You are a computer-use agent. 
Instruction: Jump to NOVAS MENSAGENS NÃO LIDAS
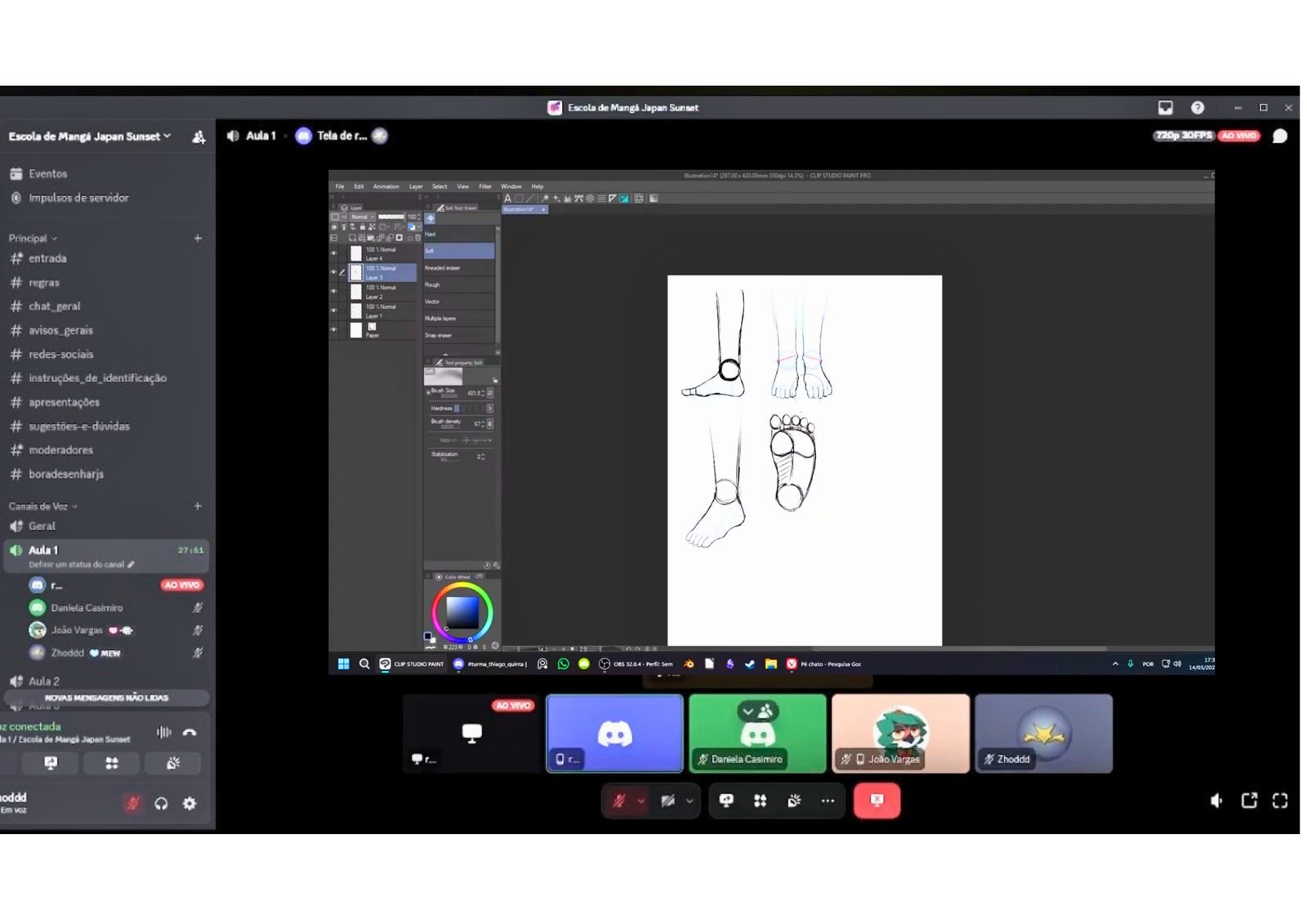point(106,698)
